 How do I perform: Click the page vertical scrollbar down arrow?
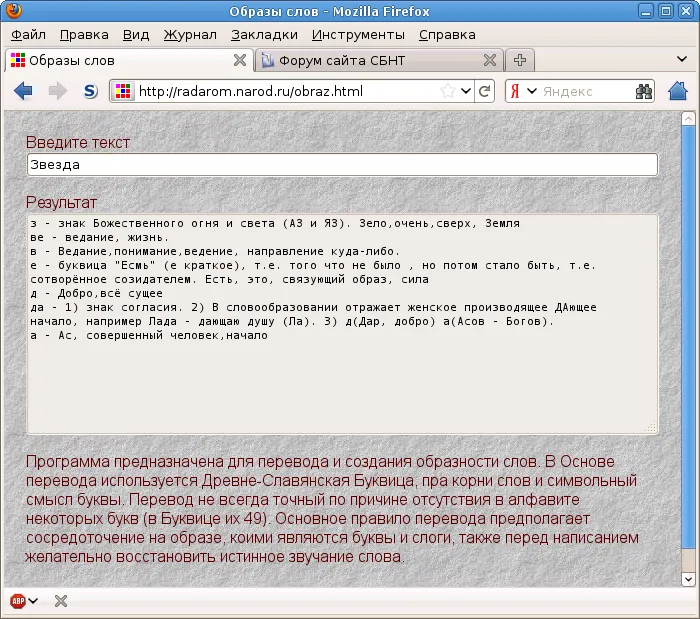click(x=688, y=580)
